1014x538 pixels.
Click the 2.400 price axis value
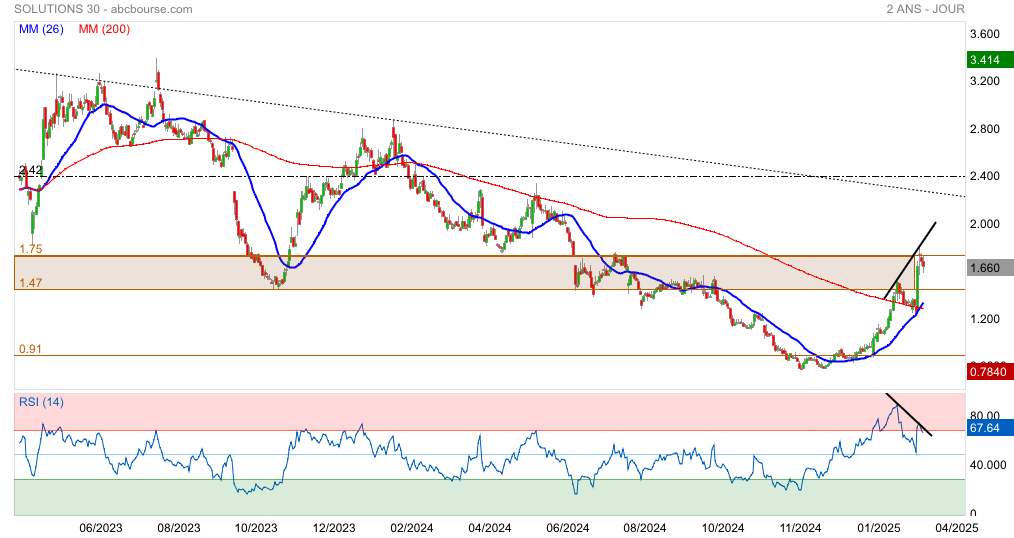tap(984, 177)
